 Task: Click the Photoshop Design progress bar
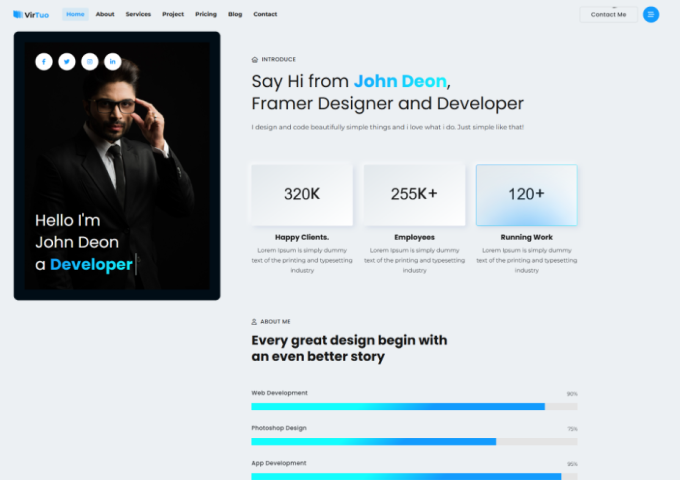pyautogui.click(x=414, y=441)
